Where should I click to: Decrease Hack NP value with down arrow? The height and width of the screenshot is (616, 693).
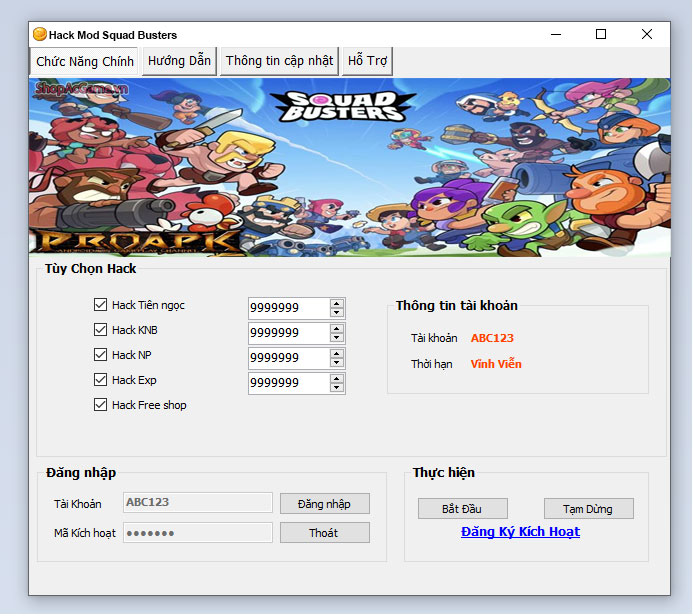[337, 363]
